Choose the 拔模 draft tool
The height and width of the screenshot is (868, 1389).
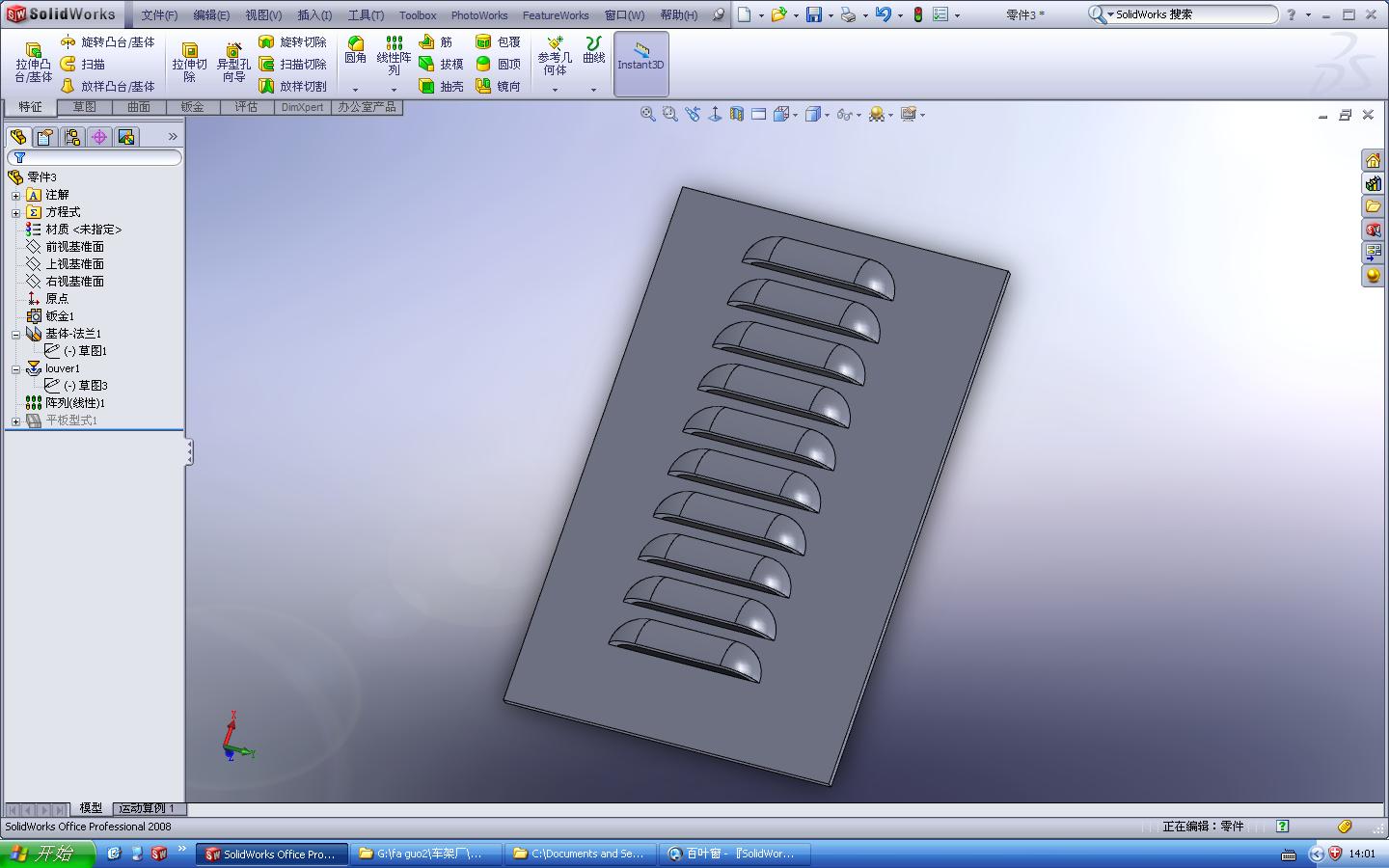click(x=441, y=65)
